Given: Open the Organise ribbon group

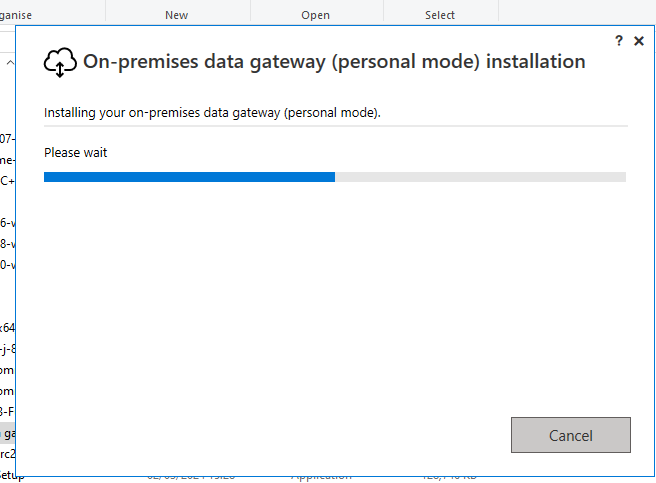Looking at the screenshot, I should point(15,15).
